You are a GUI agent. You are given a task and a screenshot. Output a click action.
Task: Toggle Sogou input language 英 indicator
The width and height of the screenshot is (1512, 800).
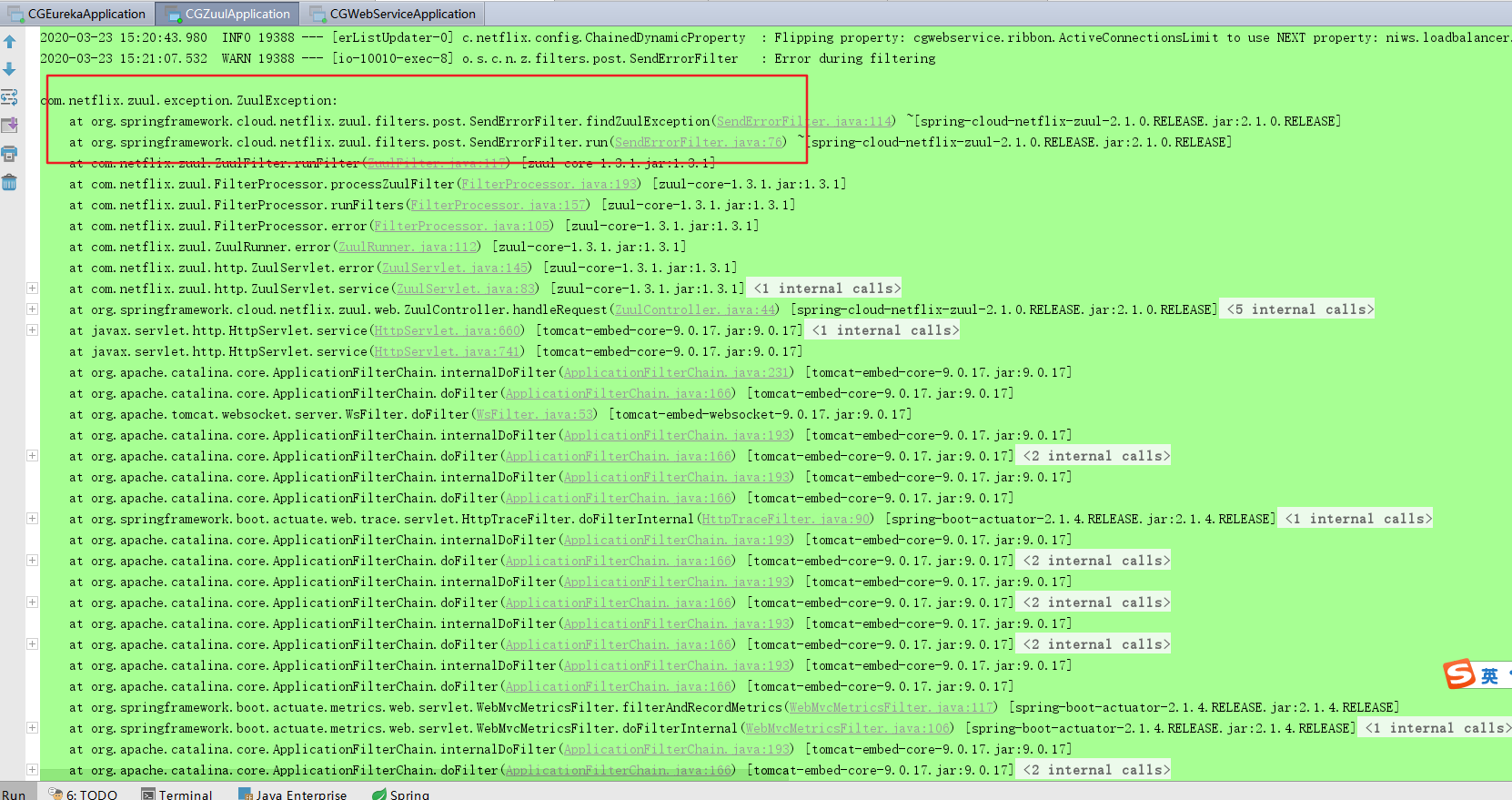1489,676
